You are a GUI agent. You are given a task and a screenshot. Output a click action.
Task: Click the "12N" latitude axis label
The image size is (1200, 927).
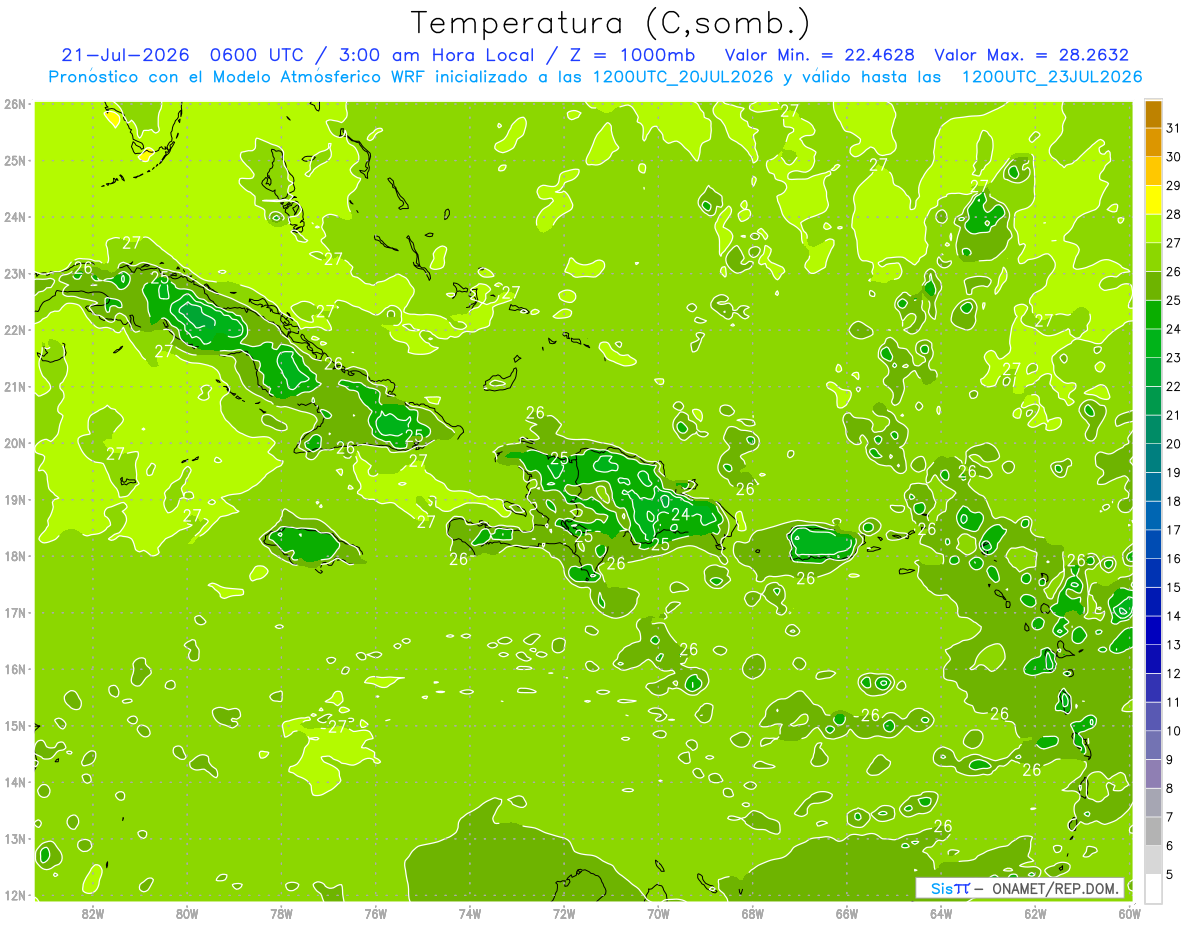point(14,895)
